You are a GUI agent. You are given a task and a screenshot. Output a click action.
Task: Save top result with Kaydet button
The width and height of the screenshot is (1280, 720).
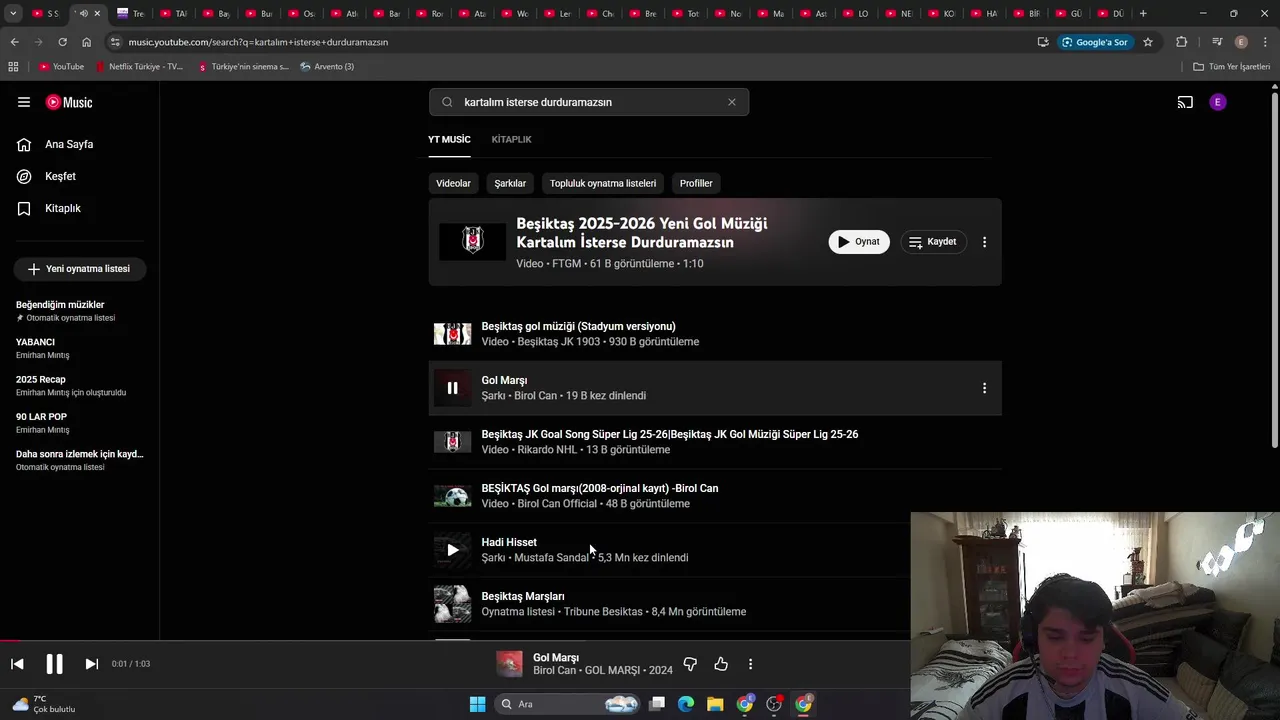(x=933, y=242)
